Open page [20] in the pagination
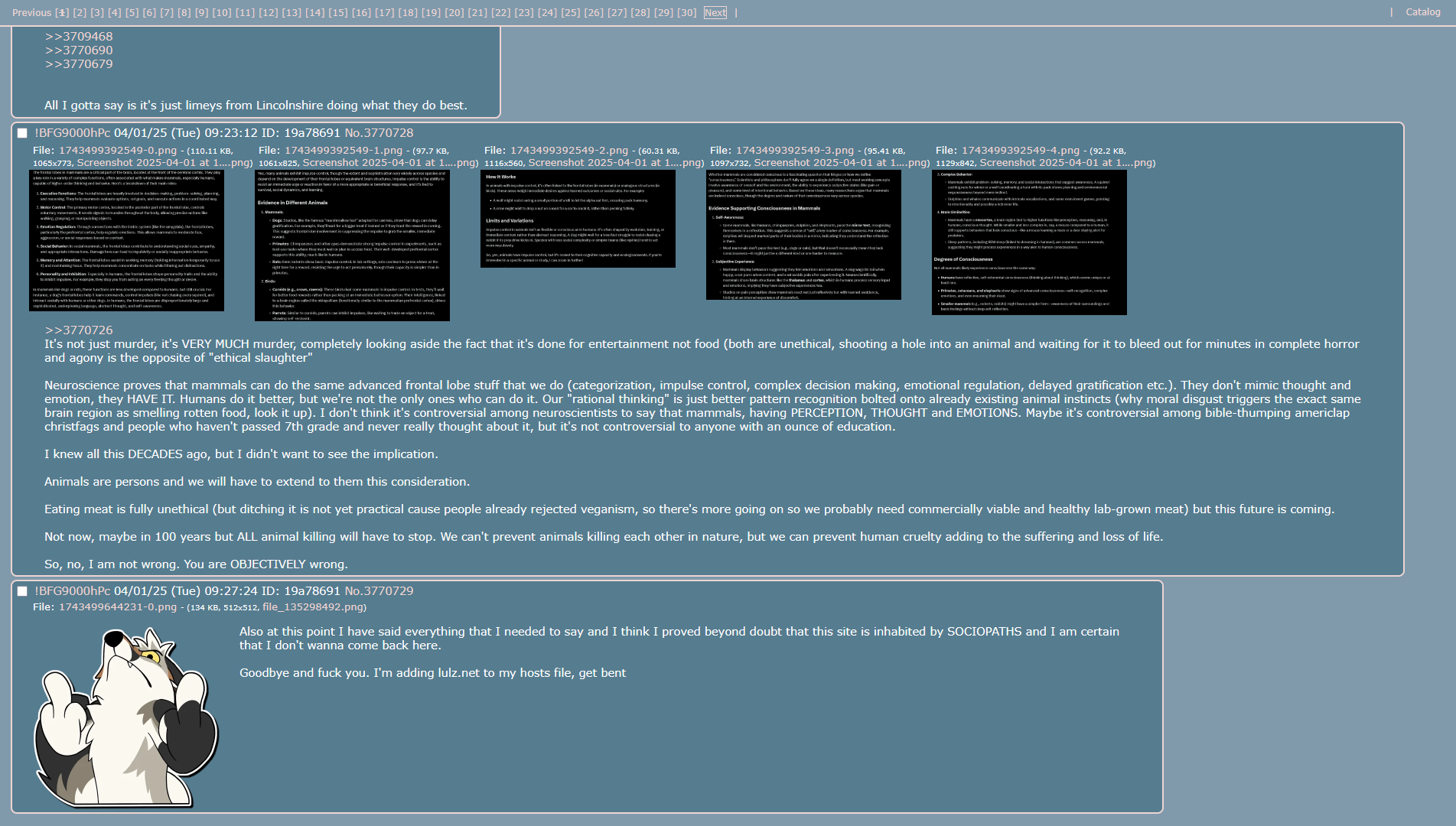Viewport: 1456px width, 826px height. 454,12
